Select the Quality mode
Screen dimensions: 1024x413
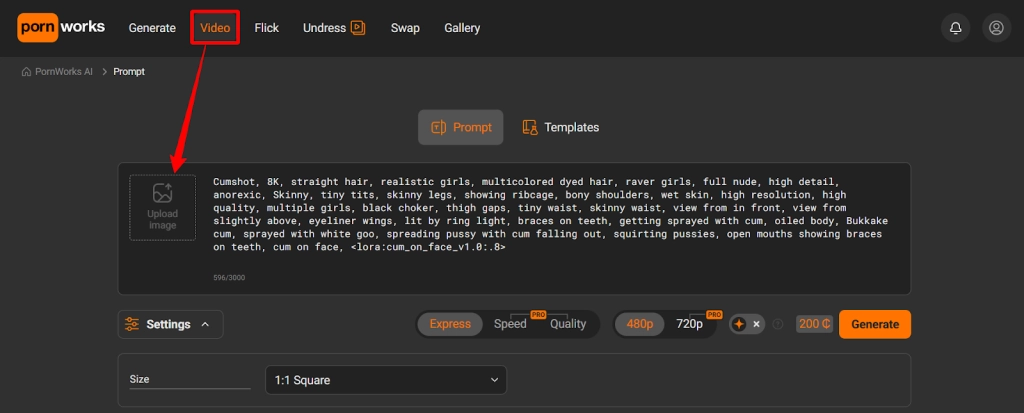coord(568,324)
